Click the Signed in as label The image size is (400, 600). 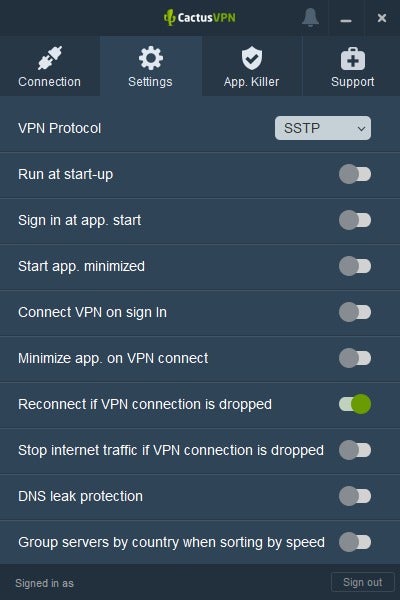click(x=44, y=583)
